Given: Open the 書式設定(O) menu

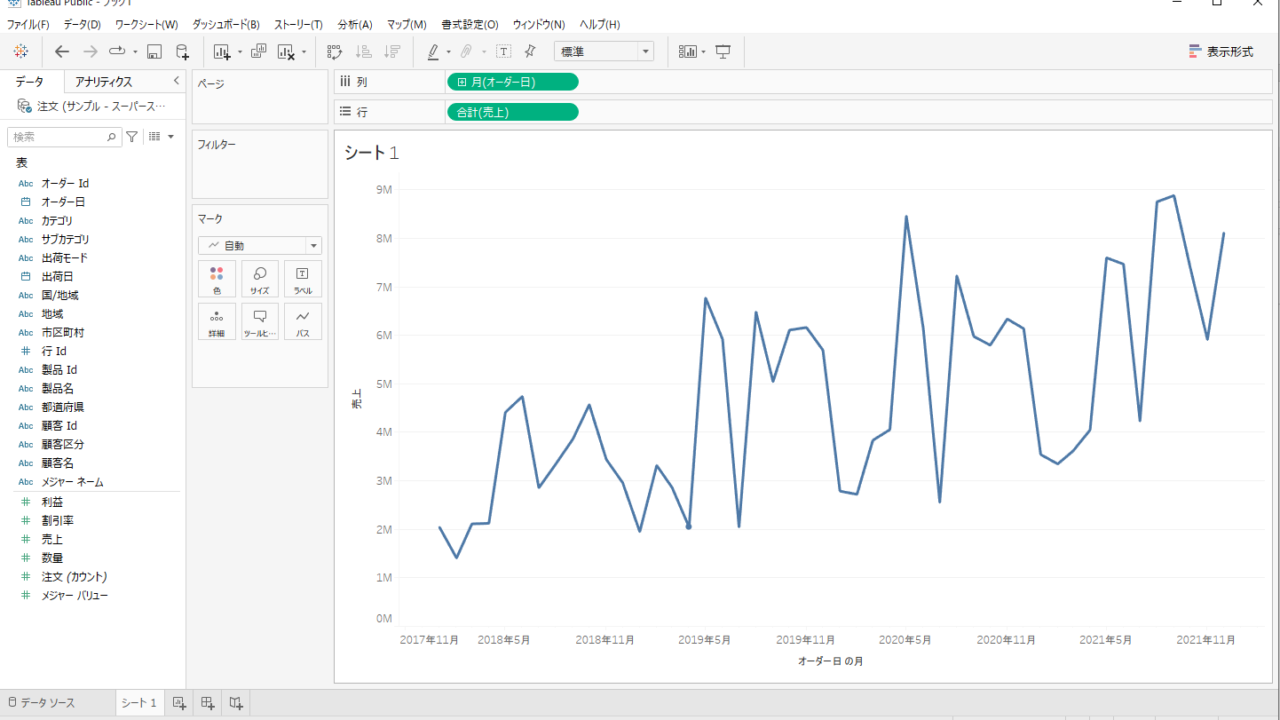Looking at the screenshot, I should 470,24.
